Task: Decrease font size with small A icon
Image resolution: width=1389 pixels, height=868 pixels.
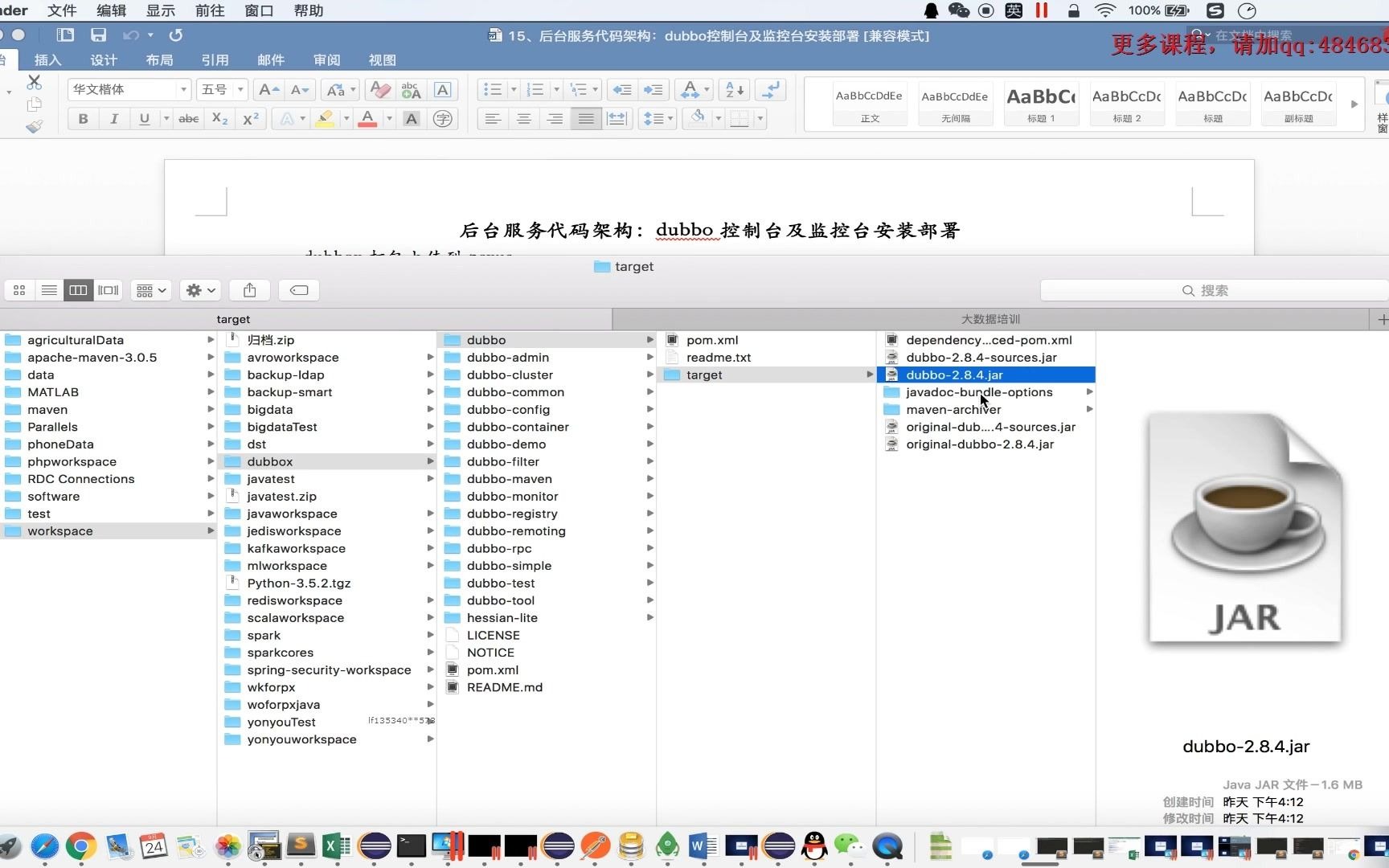Action: (299, 90)
